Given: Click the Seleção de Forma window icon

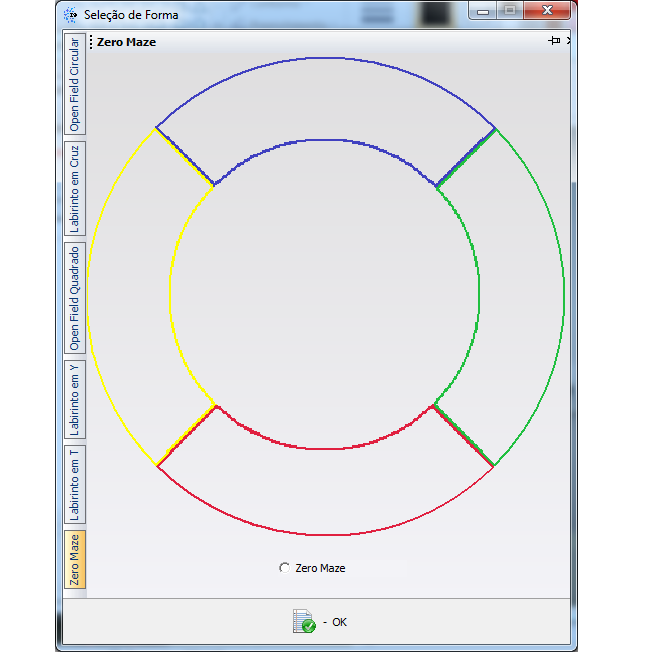Looking at the screenshot, I should tap(71, 15).
